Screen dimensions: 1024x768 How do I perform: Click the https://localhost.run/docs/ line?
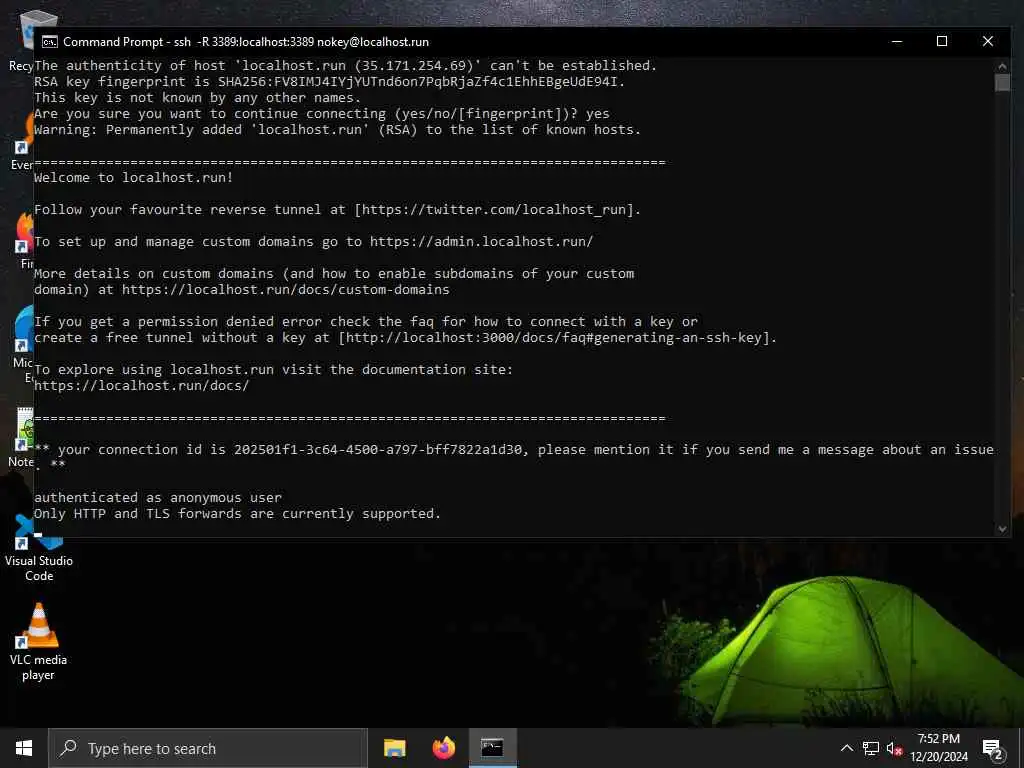tap(142, 385)
